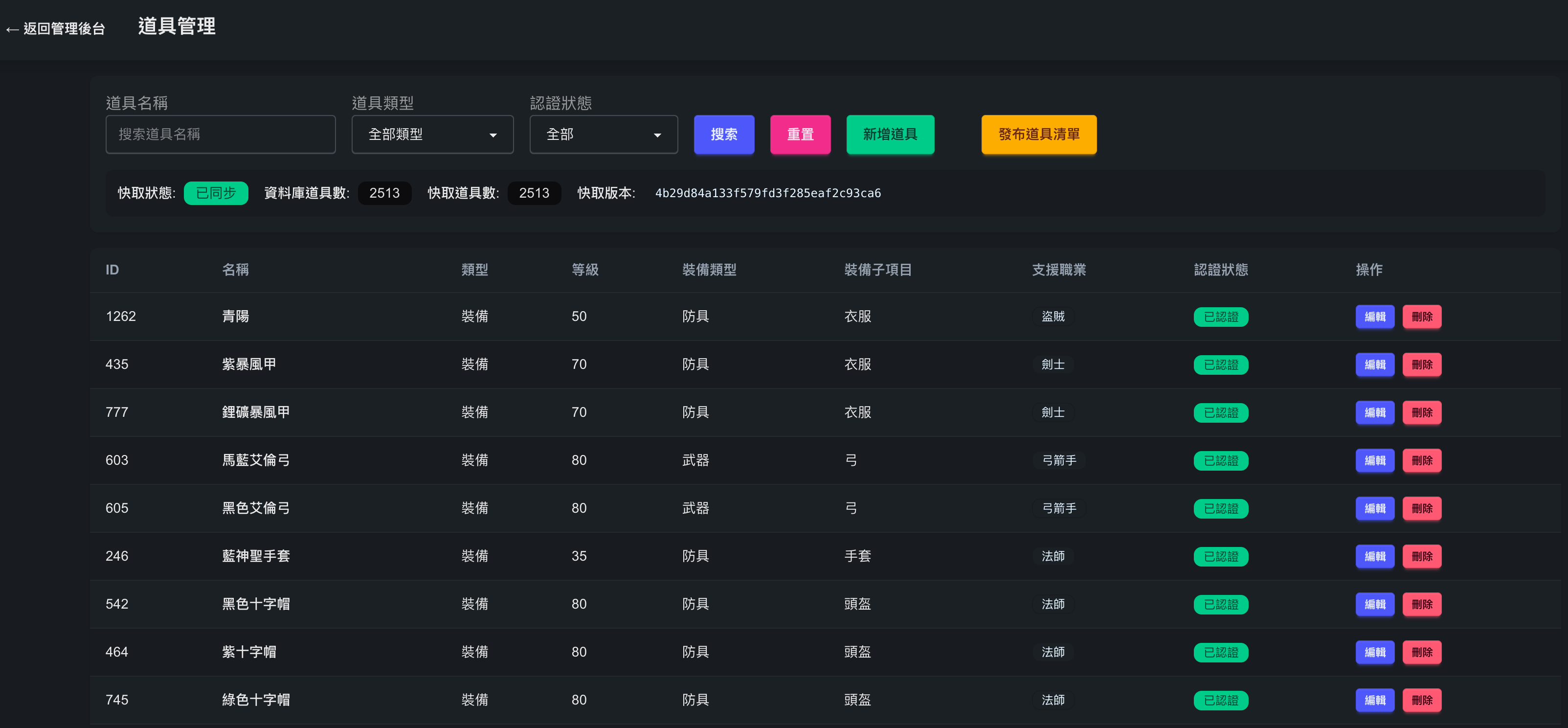Focus the 搜索道具名稱 input field
The image size is (1568, 728).
coord(221,134)
